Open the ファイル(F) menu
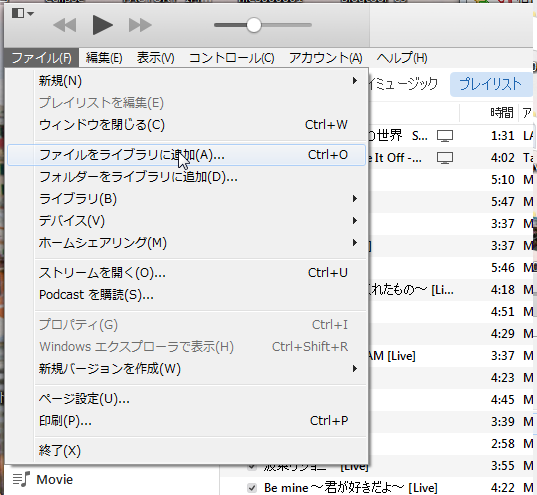Viewport: 537px width, 495px height. coord(41,58)
